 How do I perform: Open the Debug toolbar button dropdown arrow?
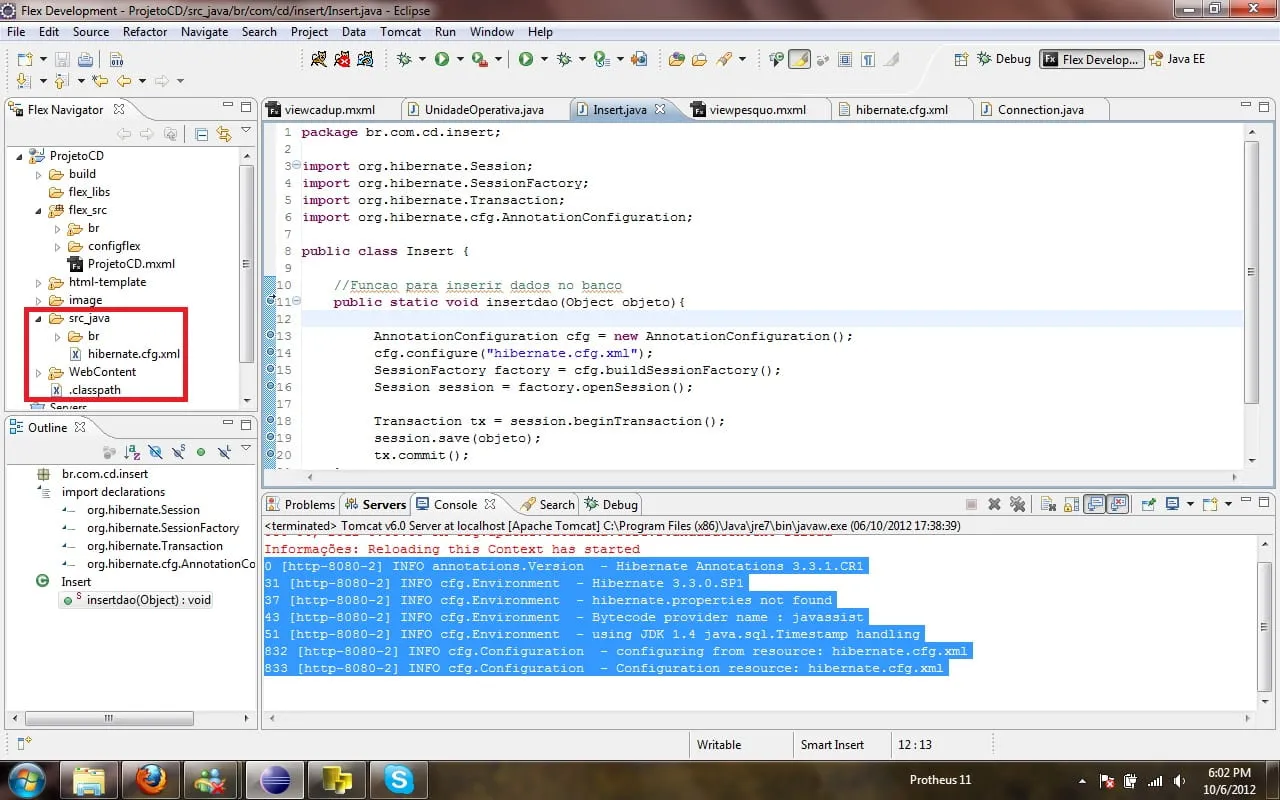click(x=424, y=60)
